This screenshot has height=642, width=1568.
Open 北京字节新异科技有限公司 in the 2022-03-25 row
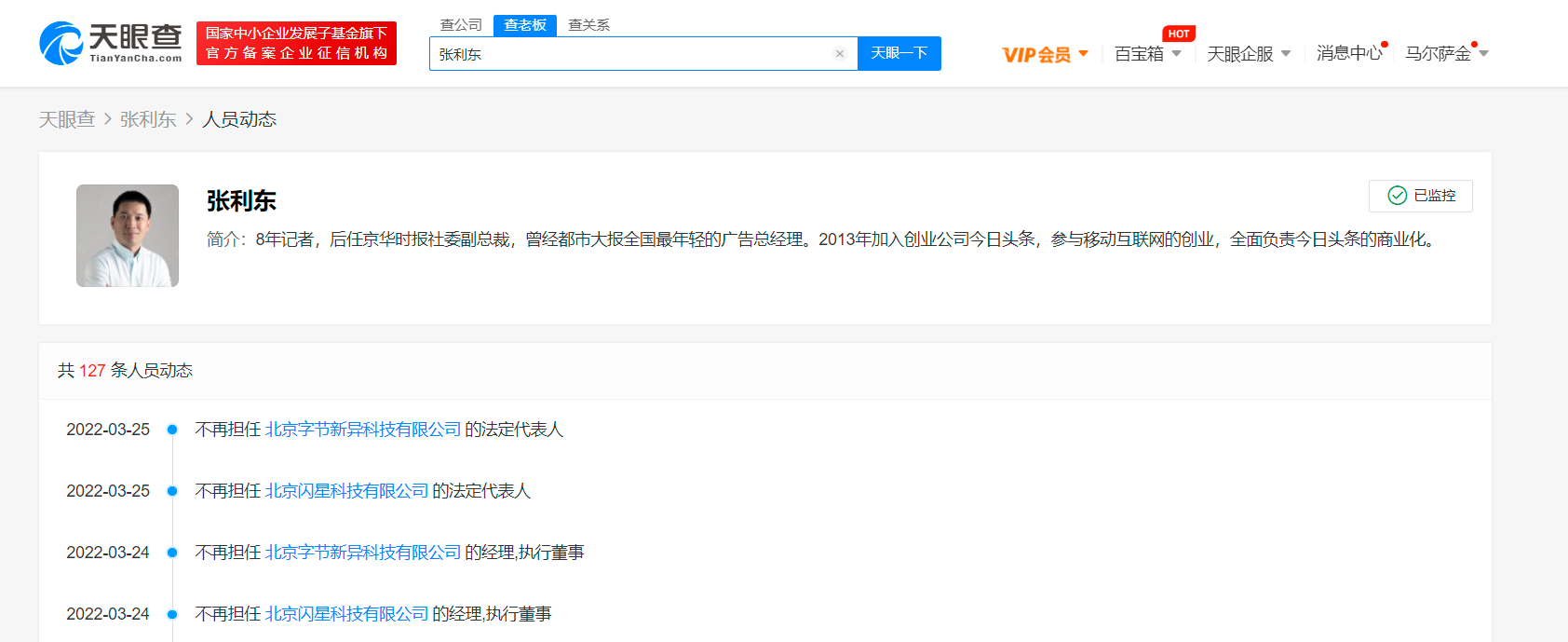pos(363,430)
